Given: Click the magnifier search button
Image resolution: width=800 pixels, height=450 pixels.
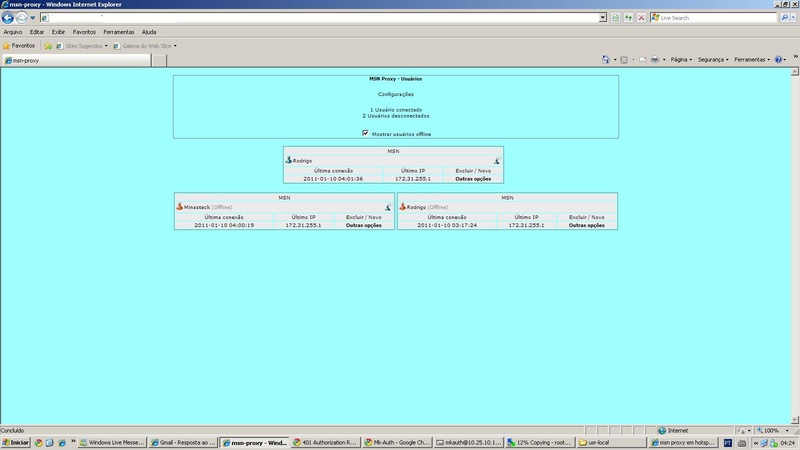Looking at the screenshot, I should coord(784,18).
